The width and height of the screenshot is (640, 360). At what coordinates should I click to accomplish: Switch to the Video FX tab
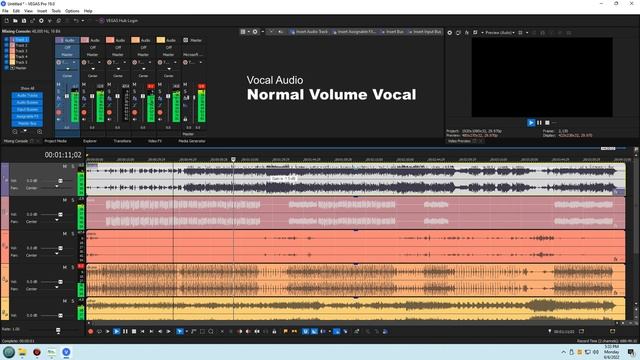tap(155, 141)
